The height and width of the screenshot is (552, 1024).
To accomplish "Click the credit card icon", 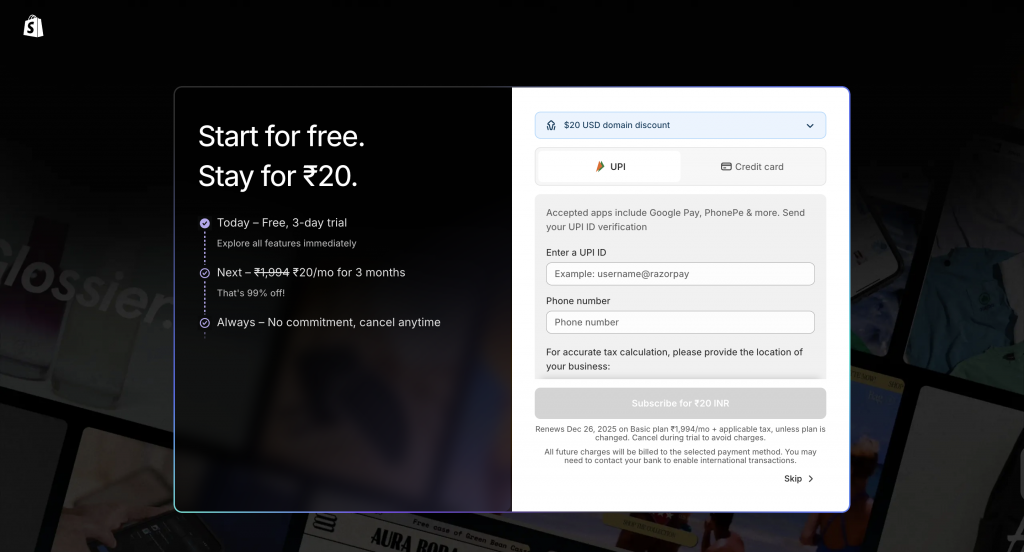I will (x=726, y=167).
